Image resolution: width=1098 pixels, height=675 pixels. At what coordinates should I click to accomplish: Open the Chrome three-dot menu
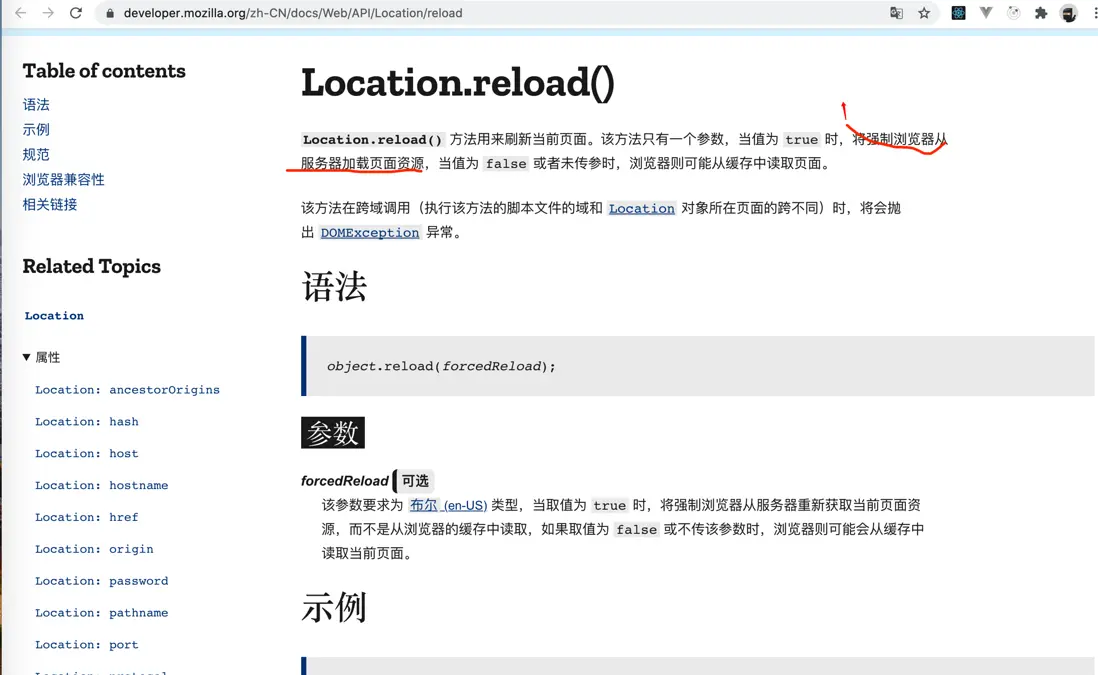pos(1094,13)
